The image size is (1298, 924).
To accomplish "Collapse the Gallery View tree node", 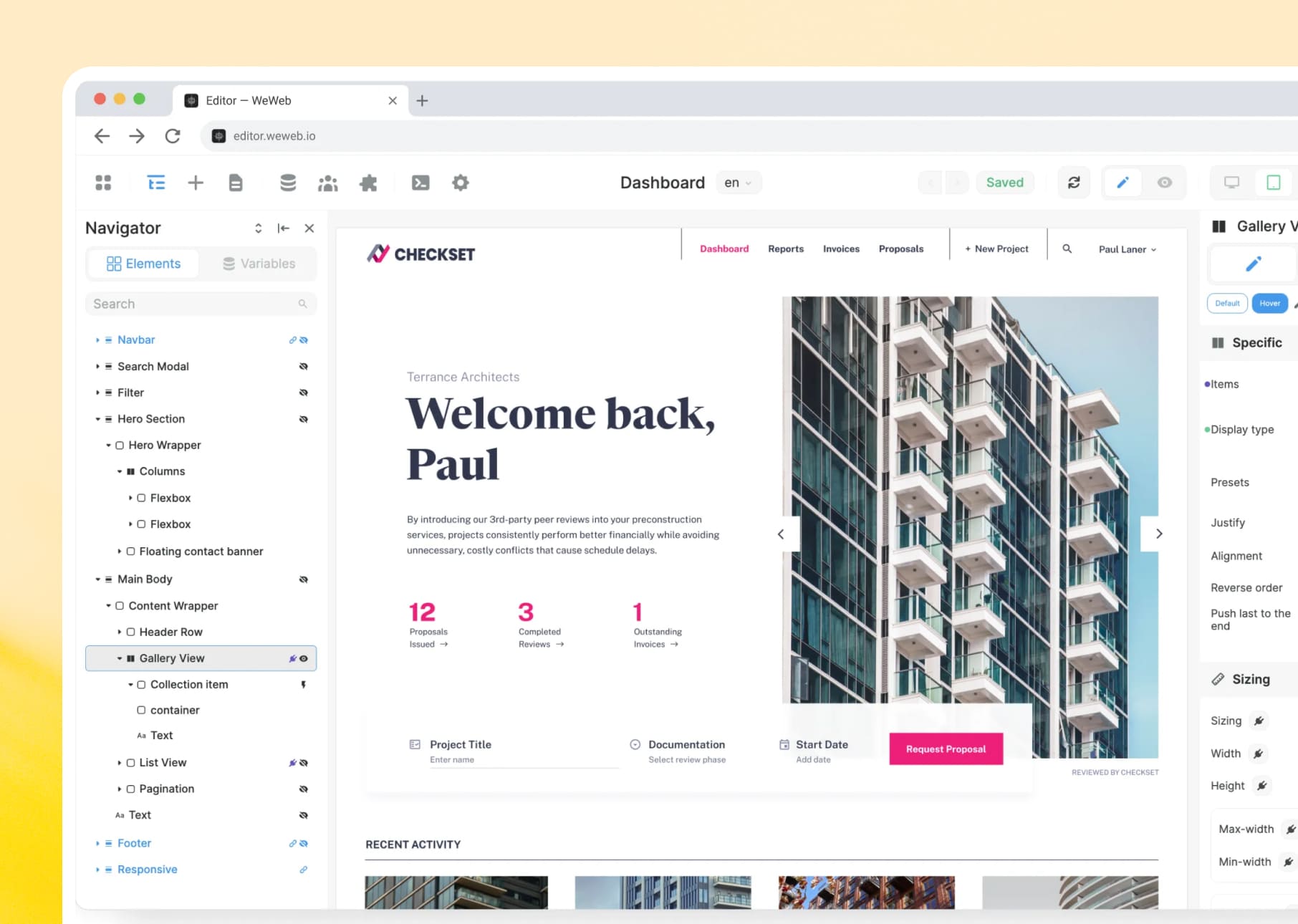I will click(x=120, y=658).
